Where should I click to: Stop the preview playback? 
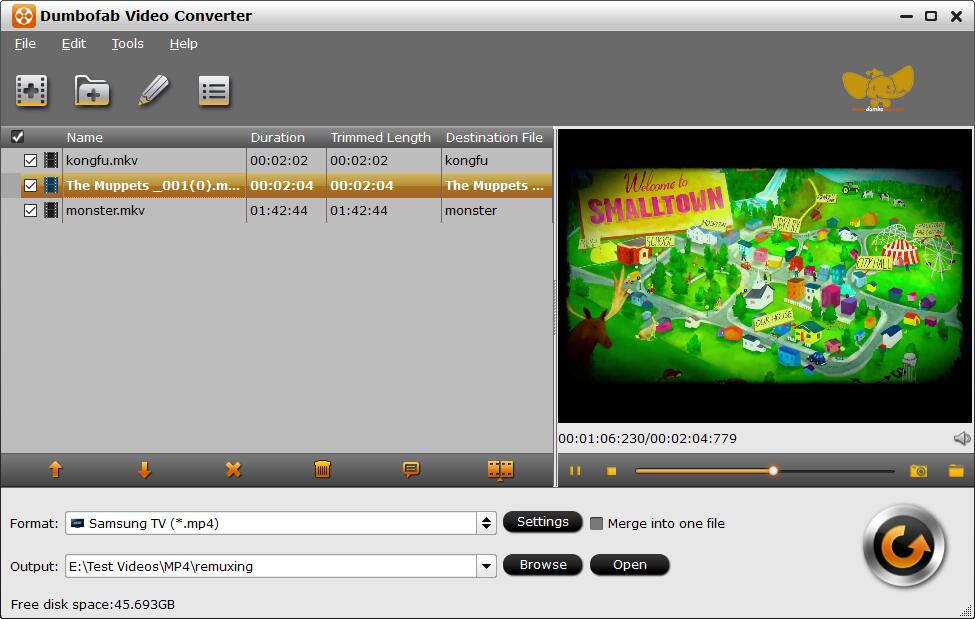click(612, 471)
